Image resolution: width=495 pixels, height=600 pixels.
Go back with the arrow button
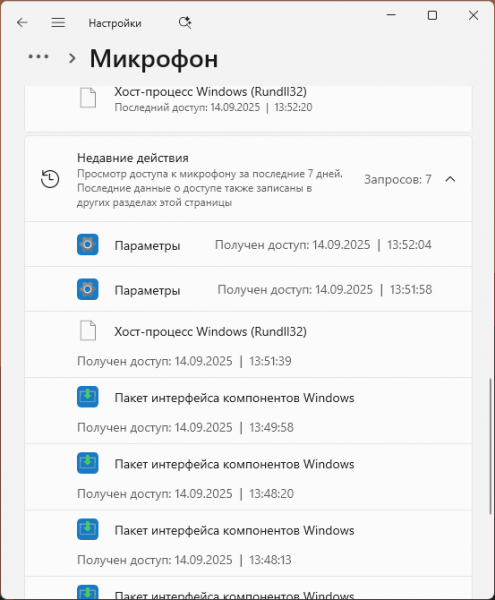click(x=22, y=23)
